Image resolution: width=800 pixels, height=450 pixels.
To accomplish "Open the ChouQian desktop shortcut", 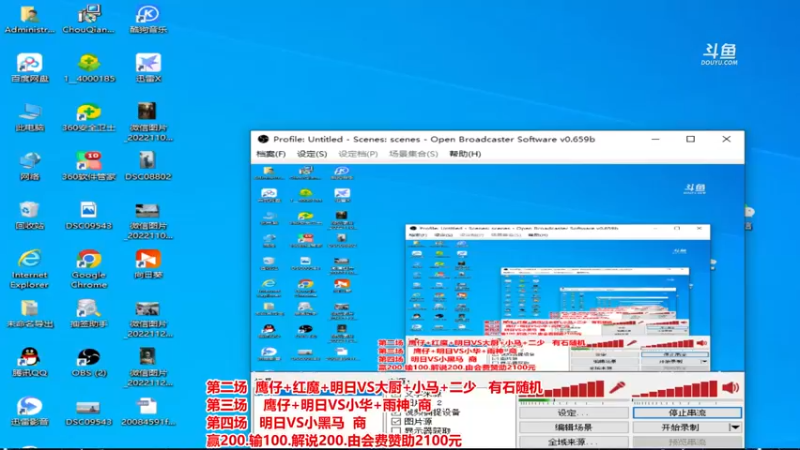I will (x=89, y=19).
